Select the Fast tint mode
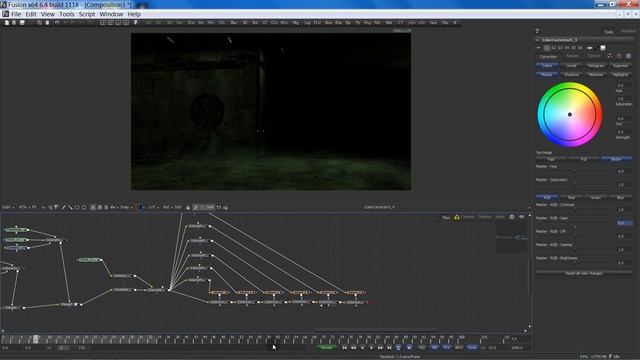The height and width of the screenshot is (360, 640). pos(551,159)
